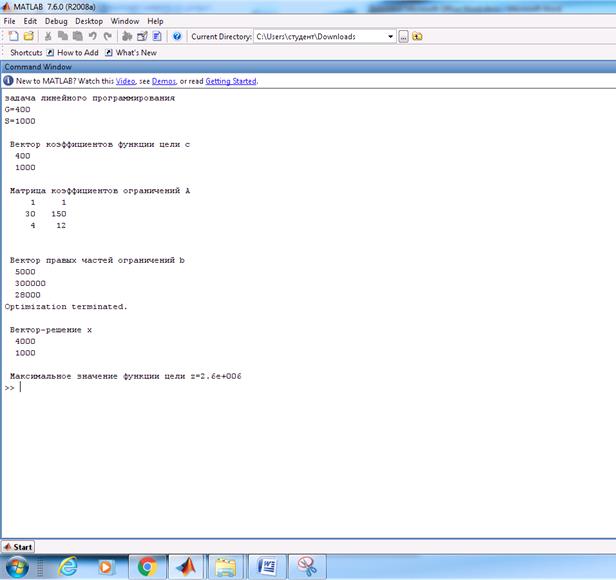Open the File menu
The height and width of the screenshot is (580, 616).
point(9,21)
